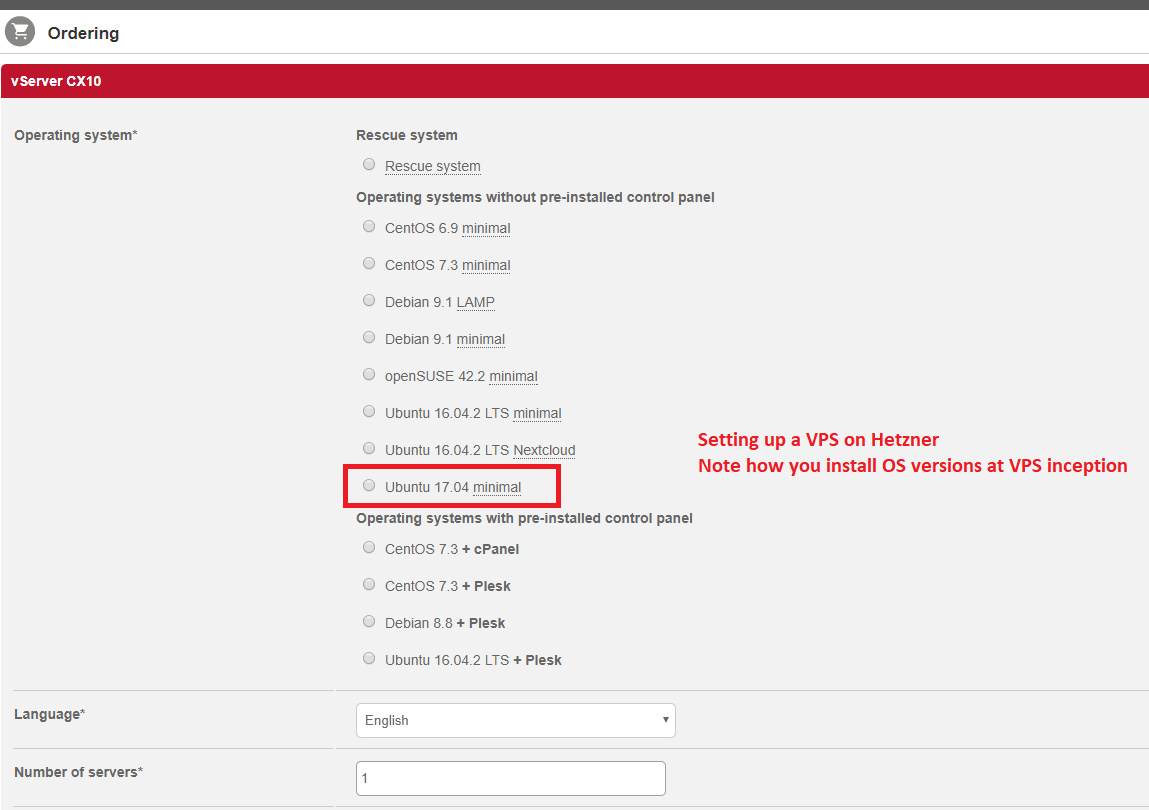Select Ubuntu 16.04.2 LTS + Plesk radio
1149x810 pixels.
point(369,658)
